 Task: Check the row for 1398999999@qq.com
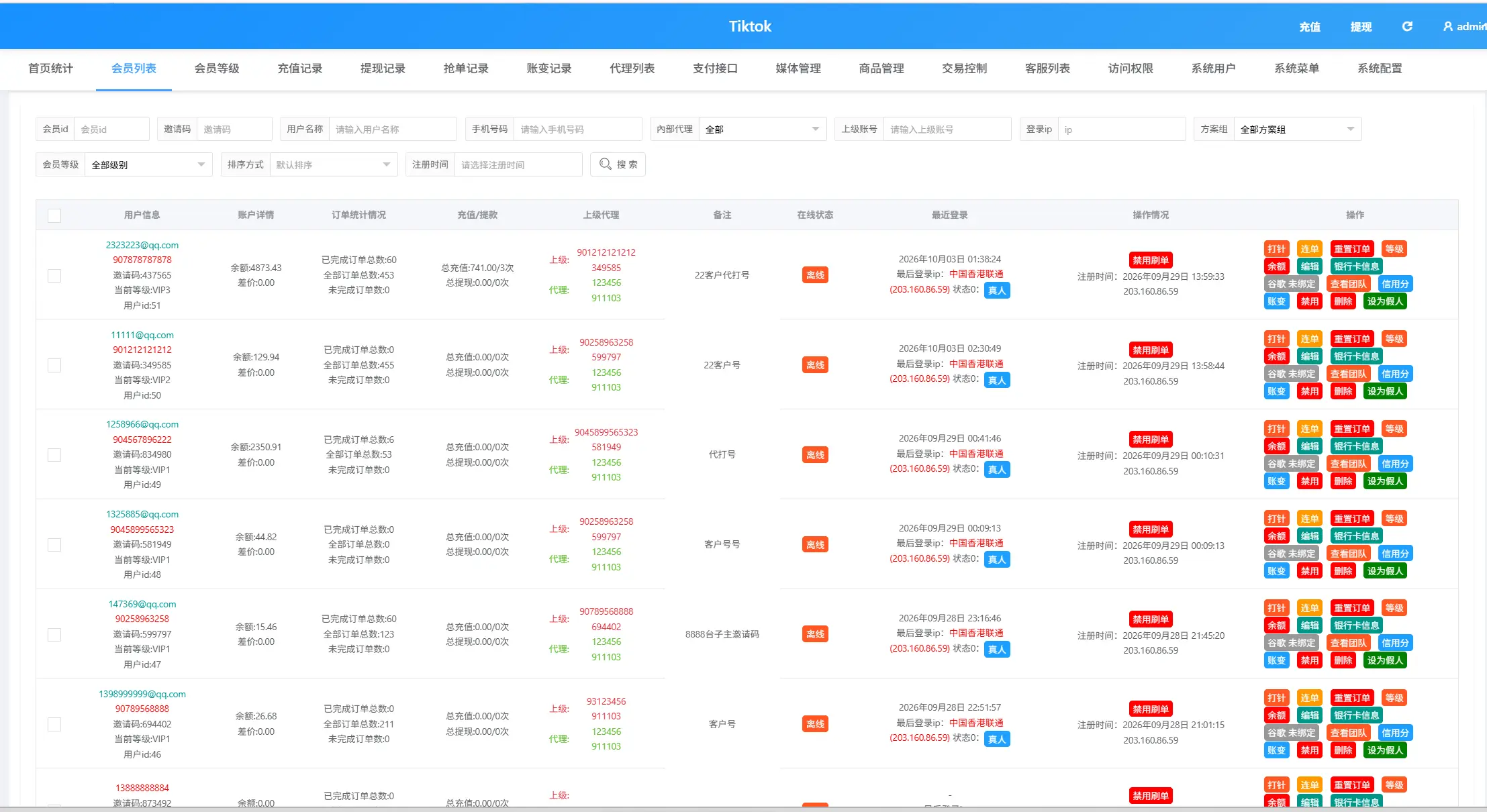[54, 724]
